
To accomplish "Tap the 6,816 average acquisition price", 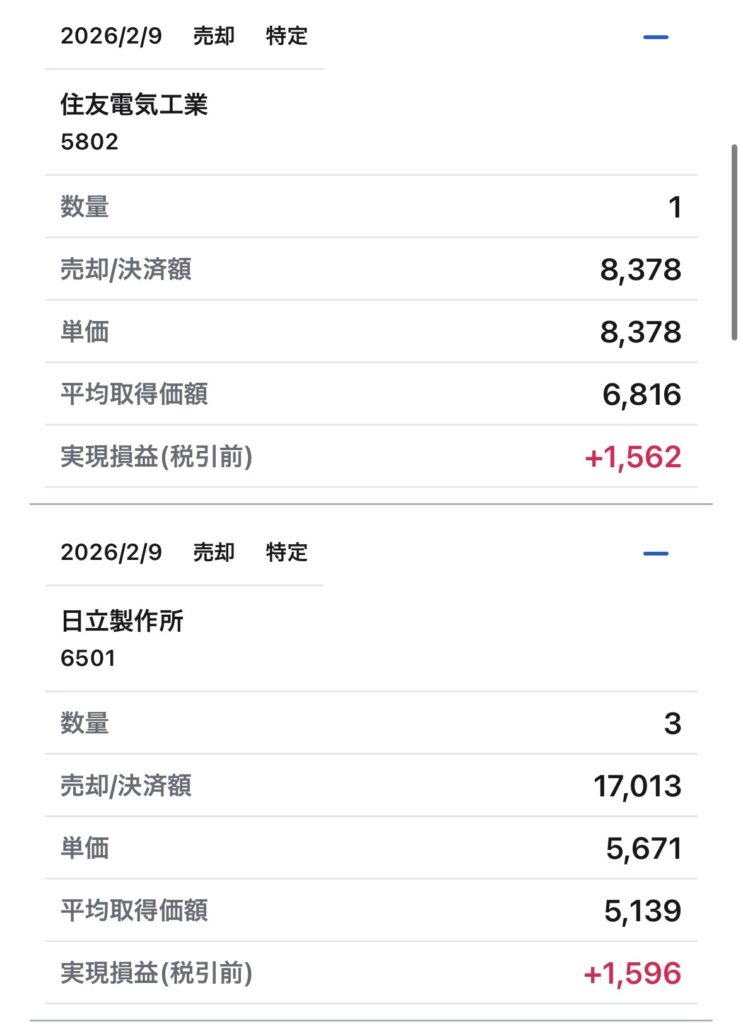I will 640,395.
